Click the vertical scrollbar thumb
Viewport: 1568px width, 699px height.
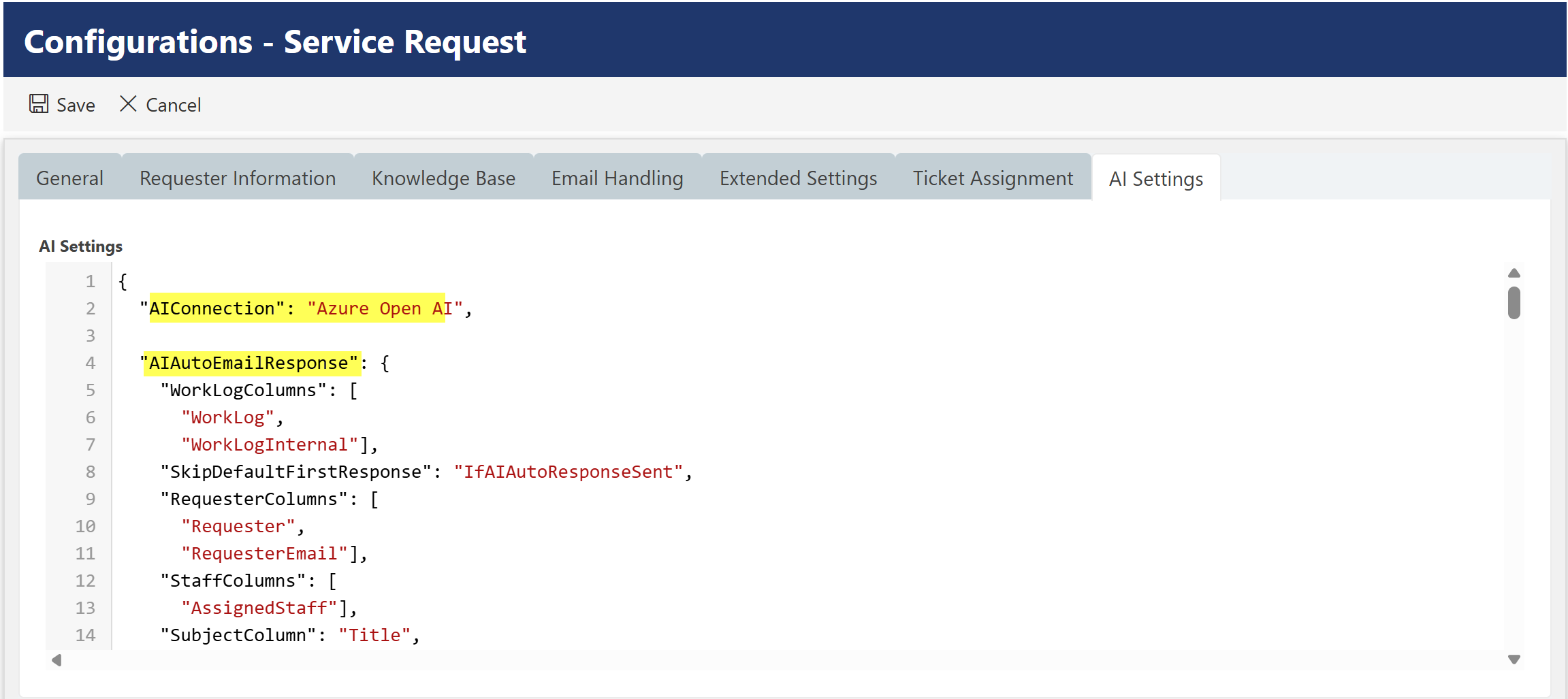1514,303
